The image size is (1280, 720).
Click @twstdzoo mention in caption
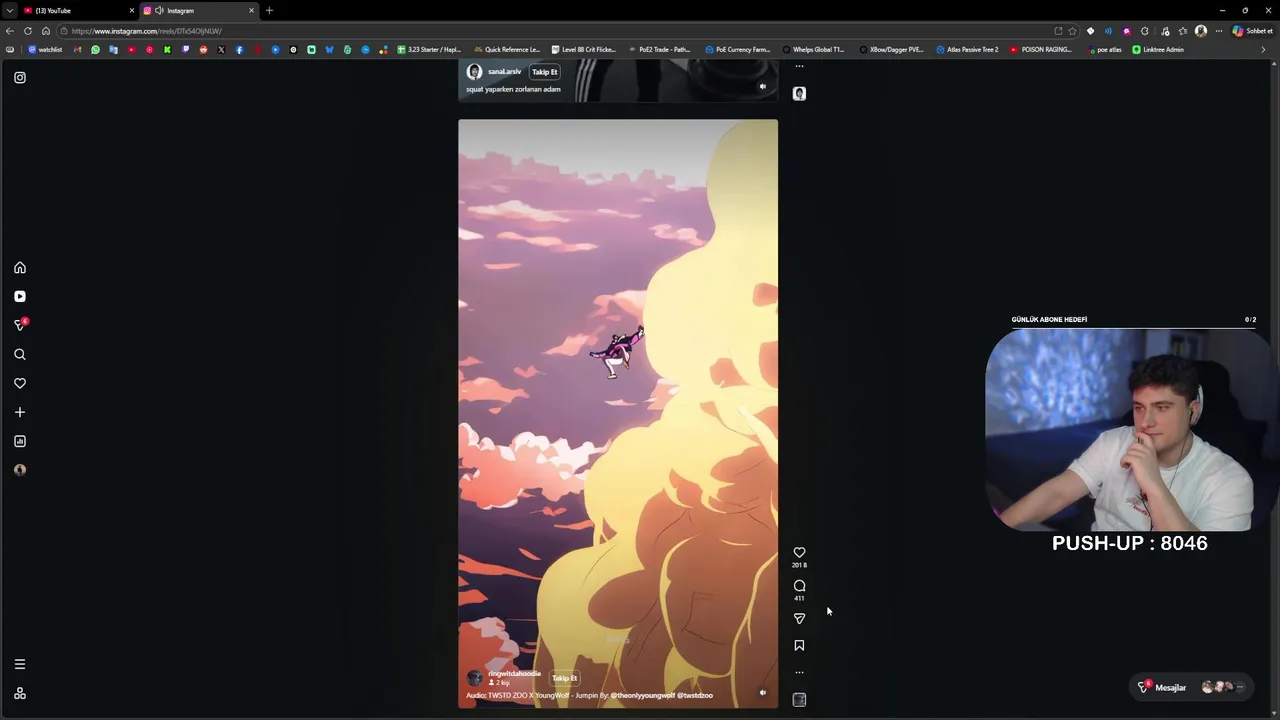tap(695, 695)
